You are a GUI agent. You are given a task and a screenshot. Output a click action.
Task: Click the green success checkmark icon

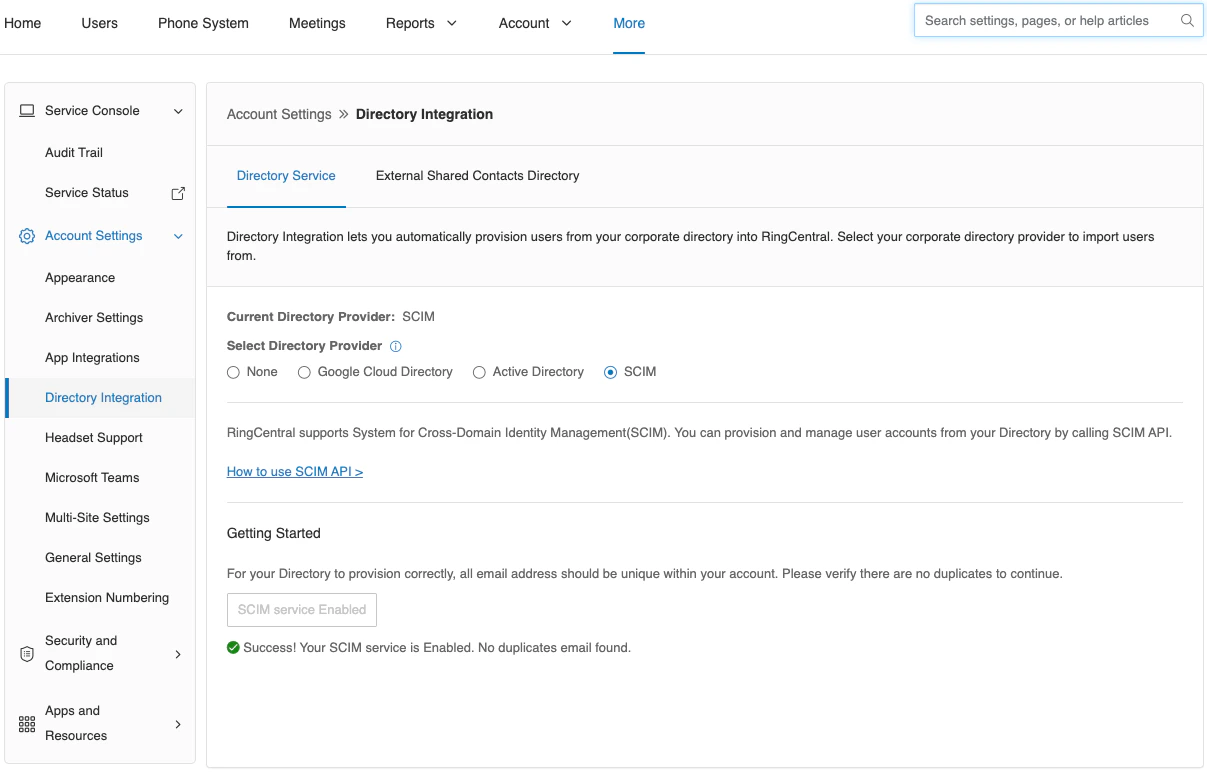(233, 647)
